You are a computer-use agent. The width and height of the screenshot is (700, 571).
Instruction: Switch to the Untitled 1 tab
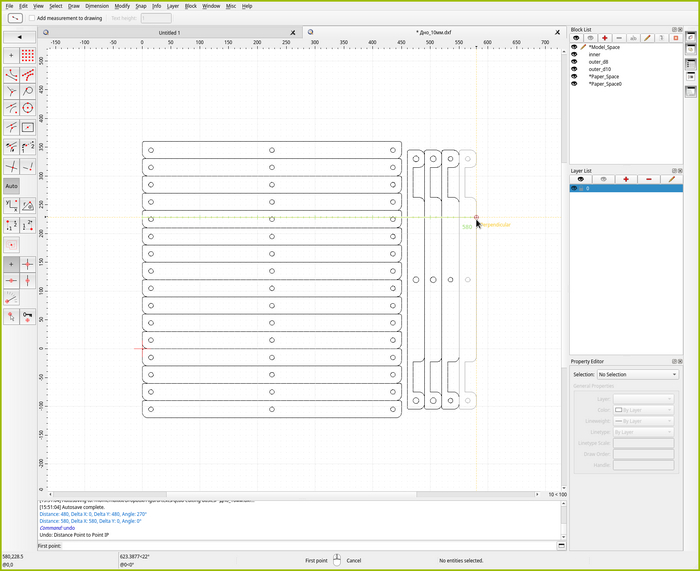tap(169, 32)
